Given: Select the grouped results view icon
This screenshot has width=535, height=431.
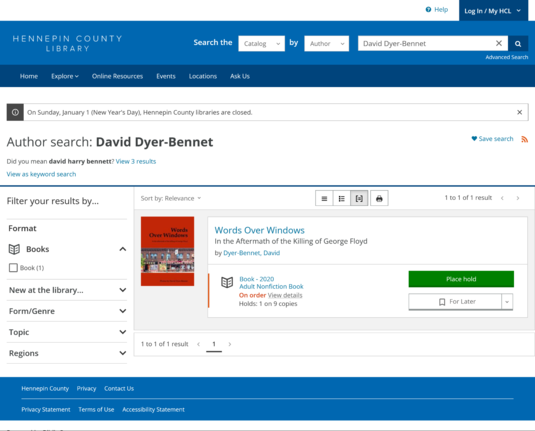Looking at the screenshot, I should 359,199.
